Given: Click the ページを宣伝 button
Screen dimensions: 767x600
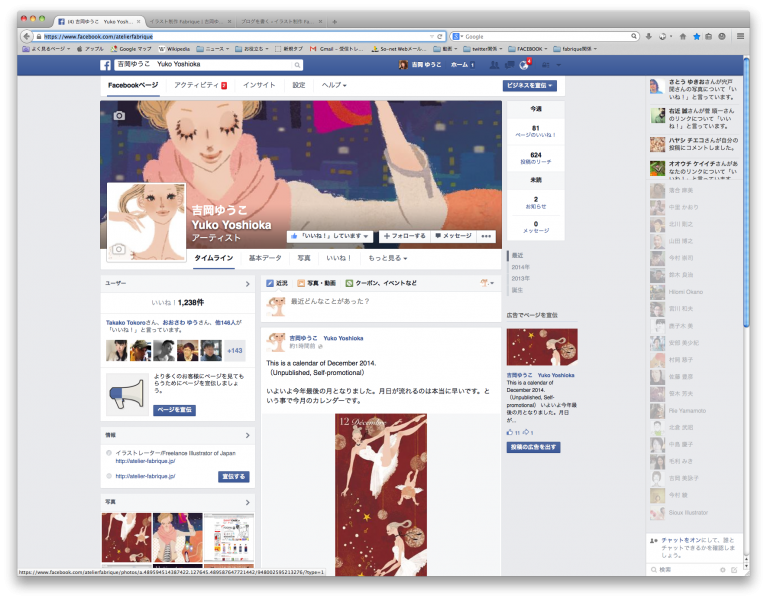Looking at the screenshot, I should (x=175, y=410).
